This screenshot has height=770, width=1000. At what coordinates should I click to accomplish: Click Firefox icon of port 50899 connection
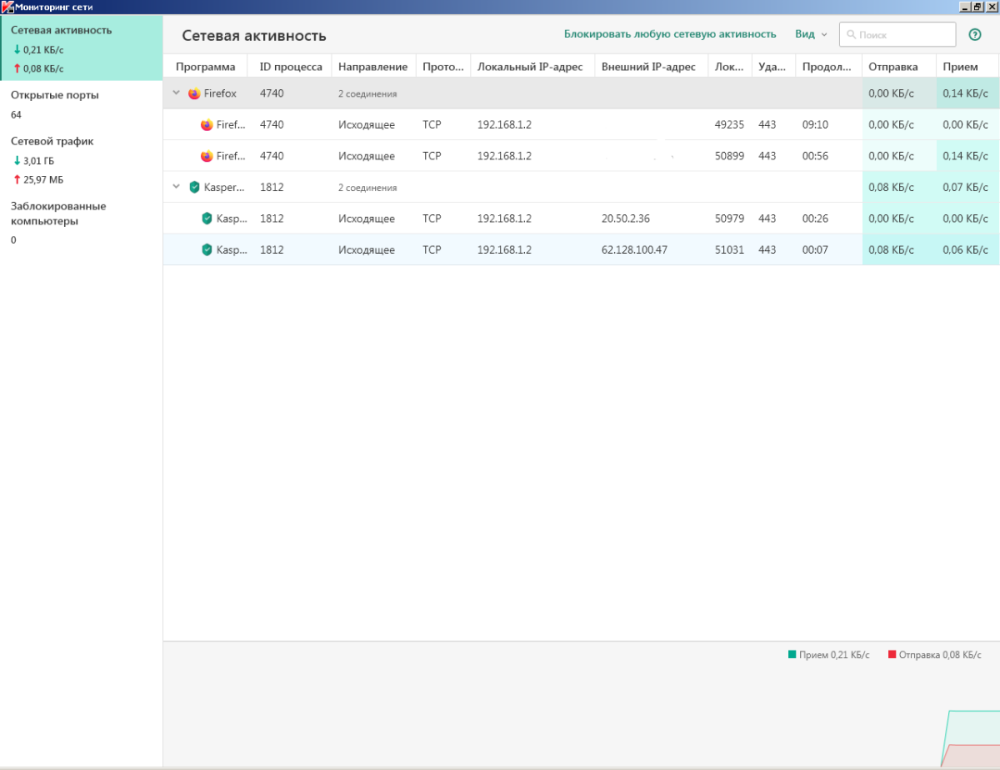[x=207, y=156]
